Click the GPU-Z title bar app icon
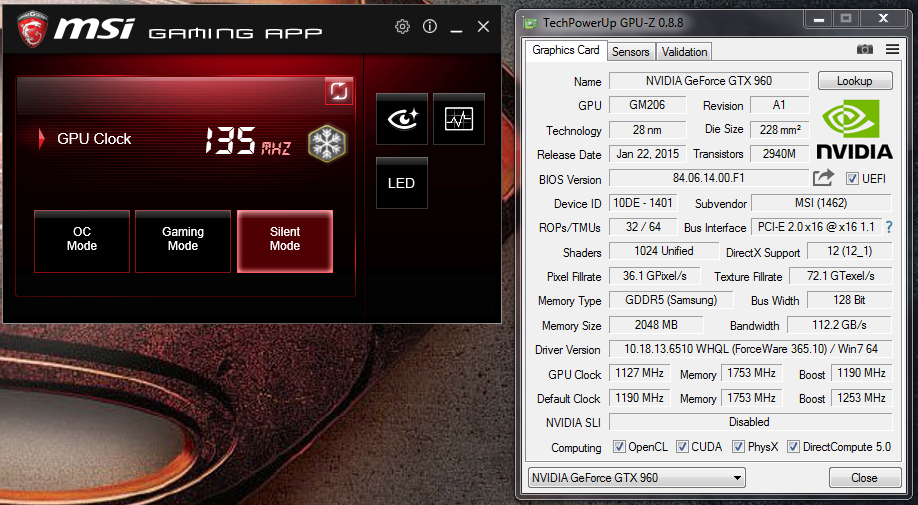The height and width of the screenshot is (505, 918). [x=531, y=23]
